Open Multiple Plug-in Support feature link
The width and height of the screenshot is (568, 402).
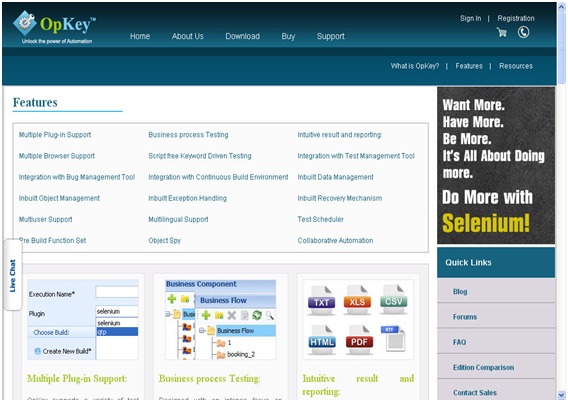pos(55,135)
